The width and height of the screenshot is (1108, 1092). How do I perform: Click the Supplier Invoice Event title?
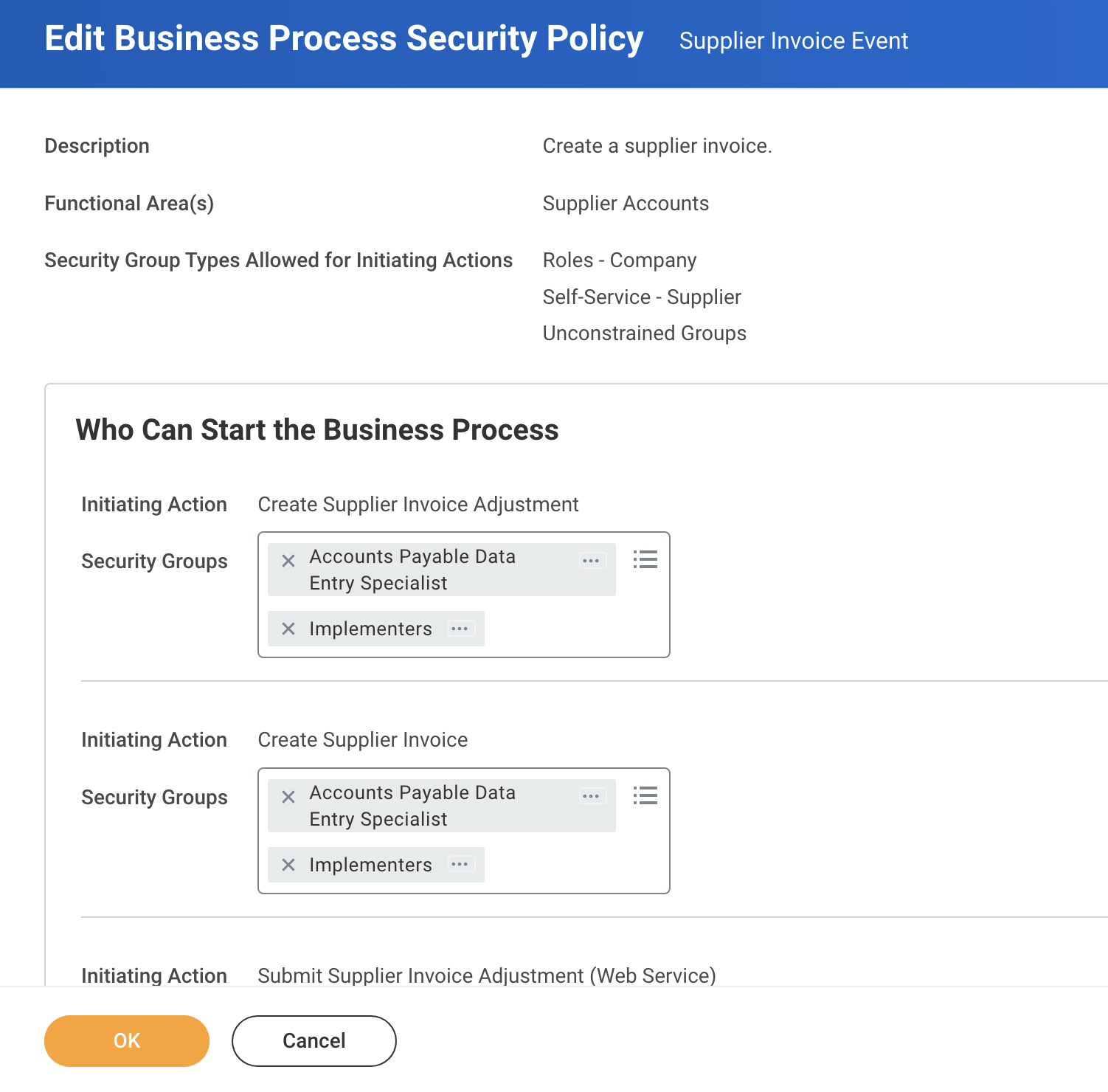(x=793, y=41)
